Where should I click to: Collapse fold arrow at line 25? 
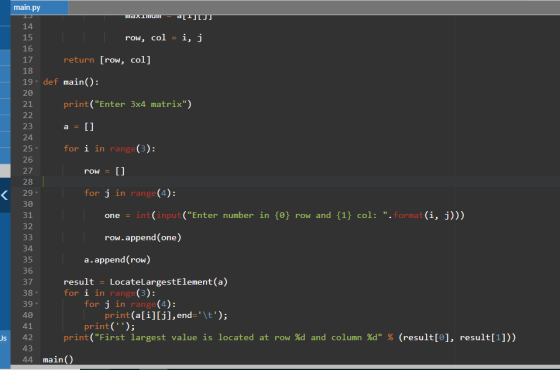tap(36, 148)
